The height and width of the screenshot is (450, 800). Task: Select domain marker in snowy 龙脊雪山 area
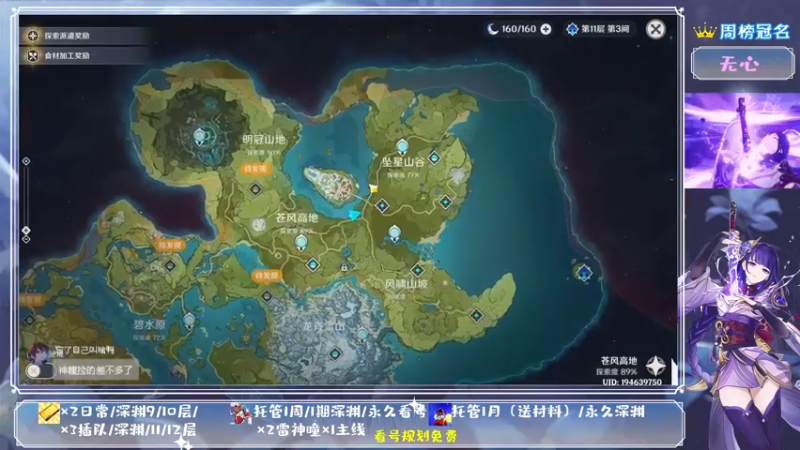coord(335,354)
